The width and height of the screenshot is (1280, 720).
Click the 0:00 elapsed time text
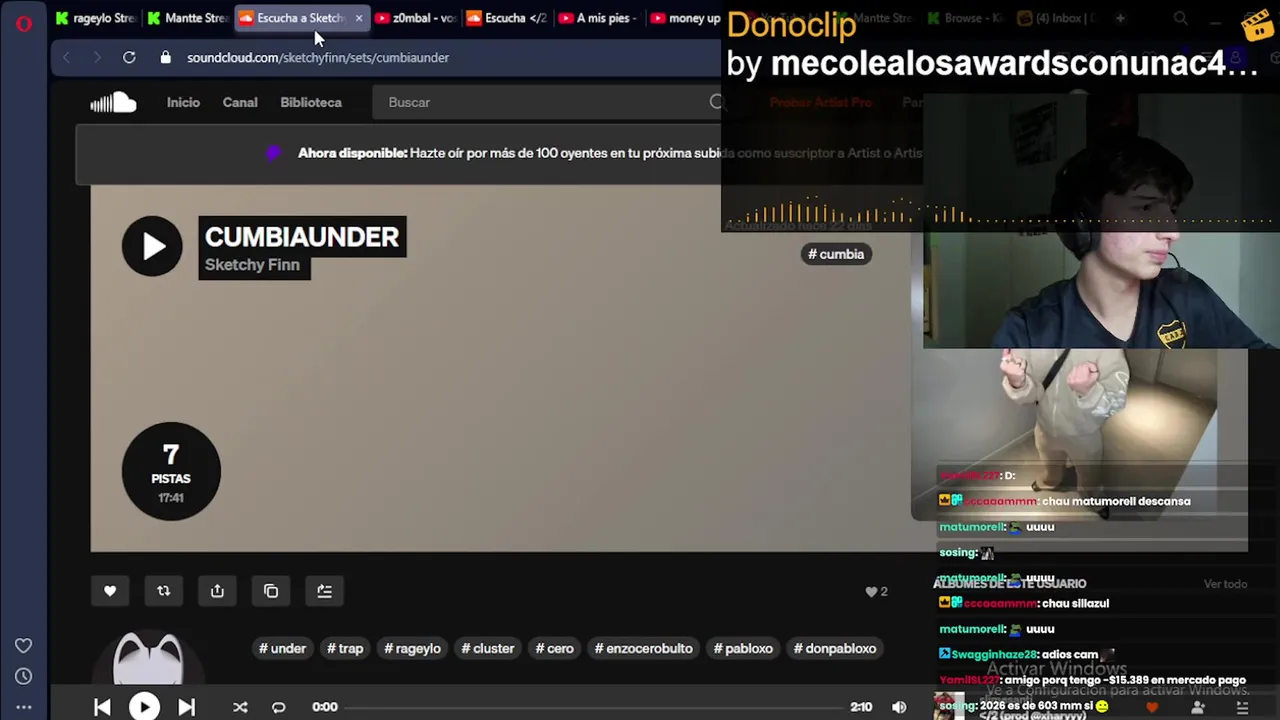point(325,707)
